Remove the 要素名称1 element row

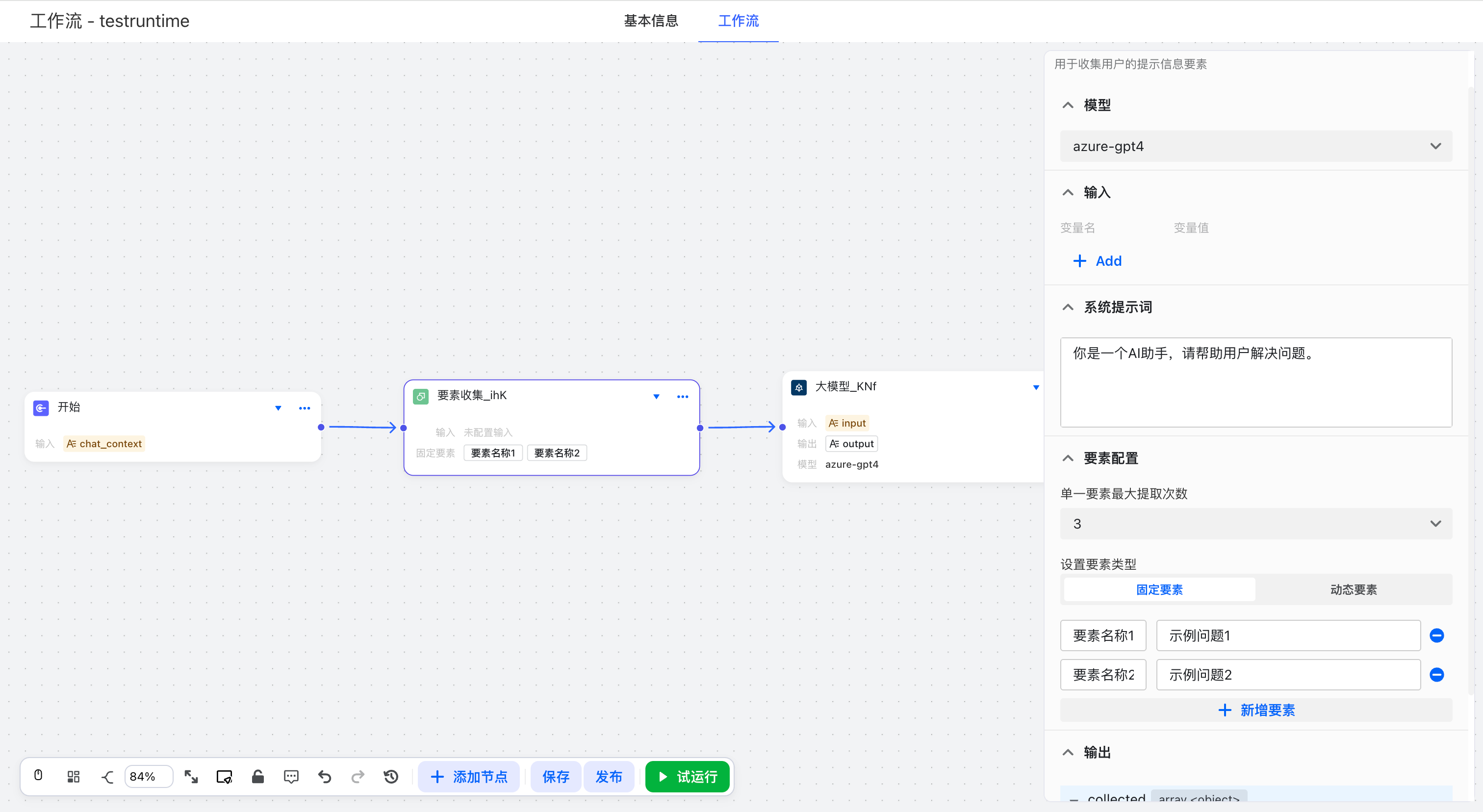click(1436, 635)
